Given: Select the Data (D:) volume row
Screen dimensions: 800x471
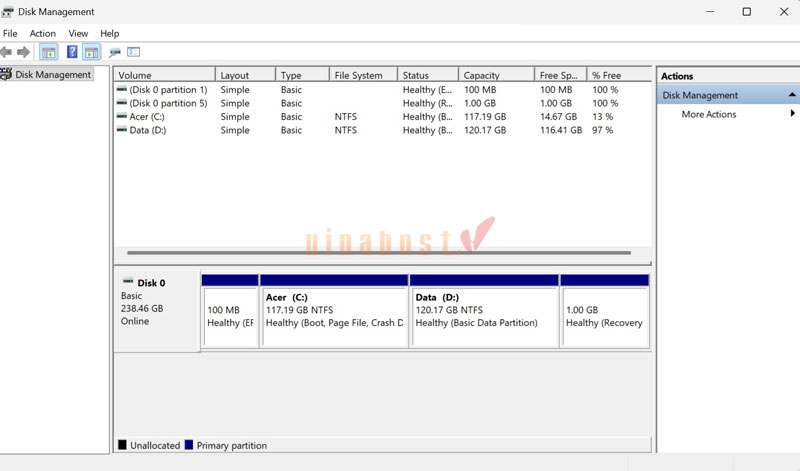Looking at the screenshot, I should [x=383, y=130].
